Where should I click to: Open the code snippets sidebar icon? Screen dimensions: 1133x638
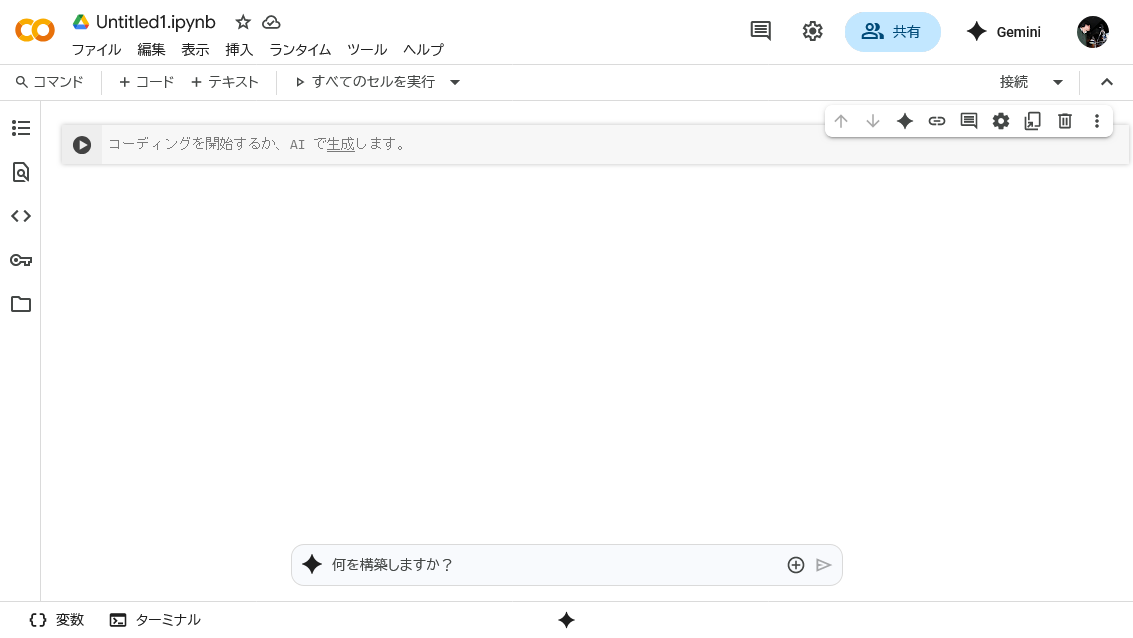21,216
